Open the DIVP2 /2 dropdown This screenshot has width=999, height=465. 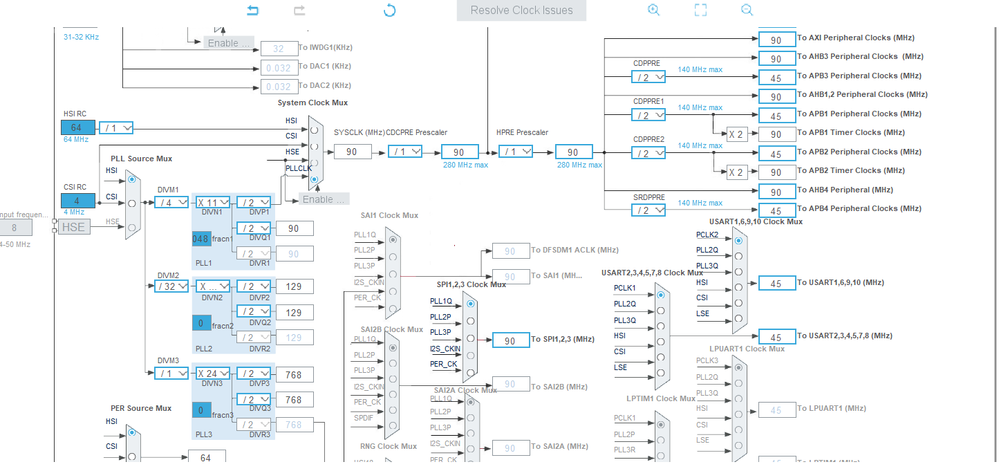254,286
